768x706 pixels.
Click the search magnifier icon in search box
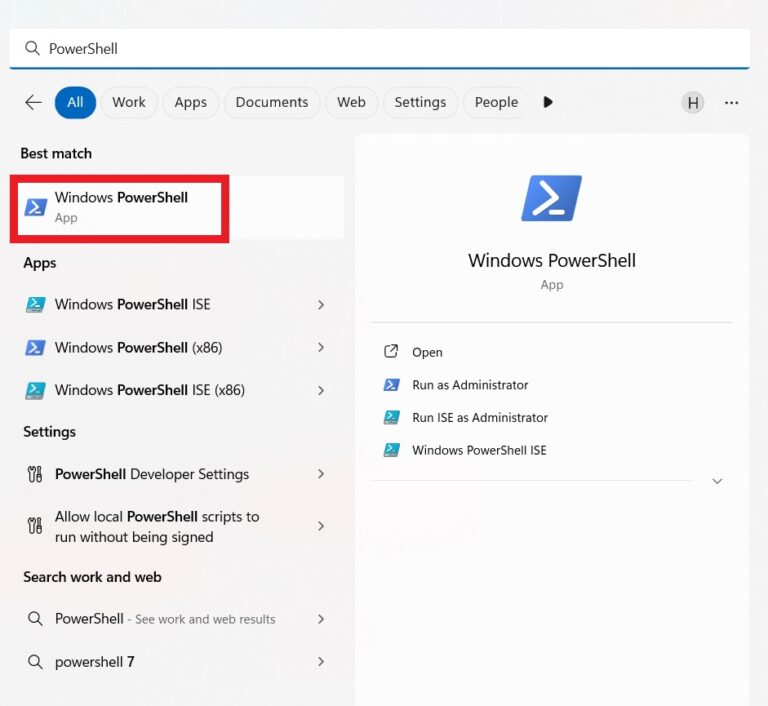tap(32, 48)
